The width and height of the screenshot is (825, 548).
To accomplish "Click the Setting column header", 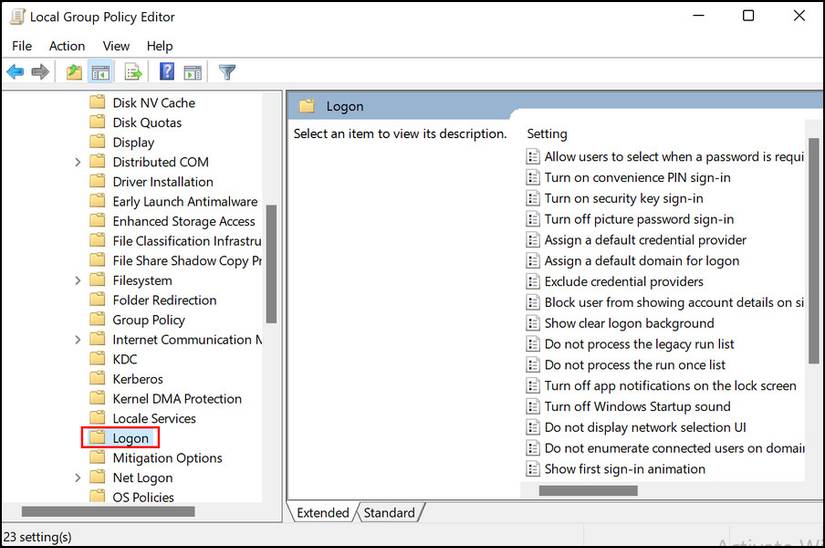I will (x=547, y=134).
